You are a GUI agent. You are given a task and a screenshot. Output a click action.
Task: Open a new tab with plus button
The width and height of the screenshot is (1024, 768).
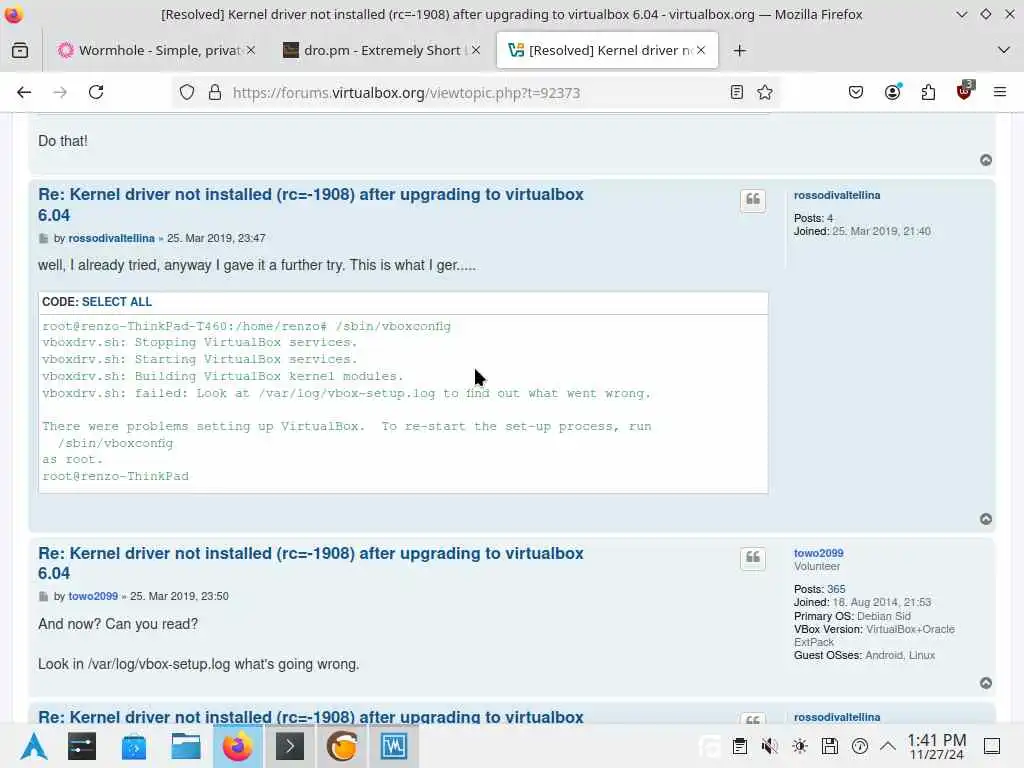point(739,50)
